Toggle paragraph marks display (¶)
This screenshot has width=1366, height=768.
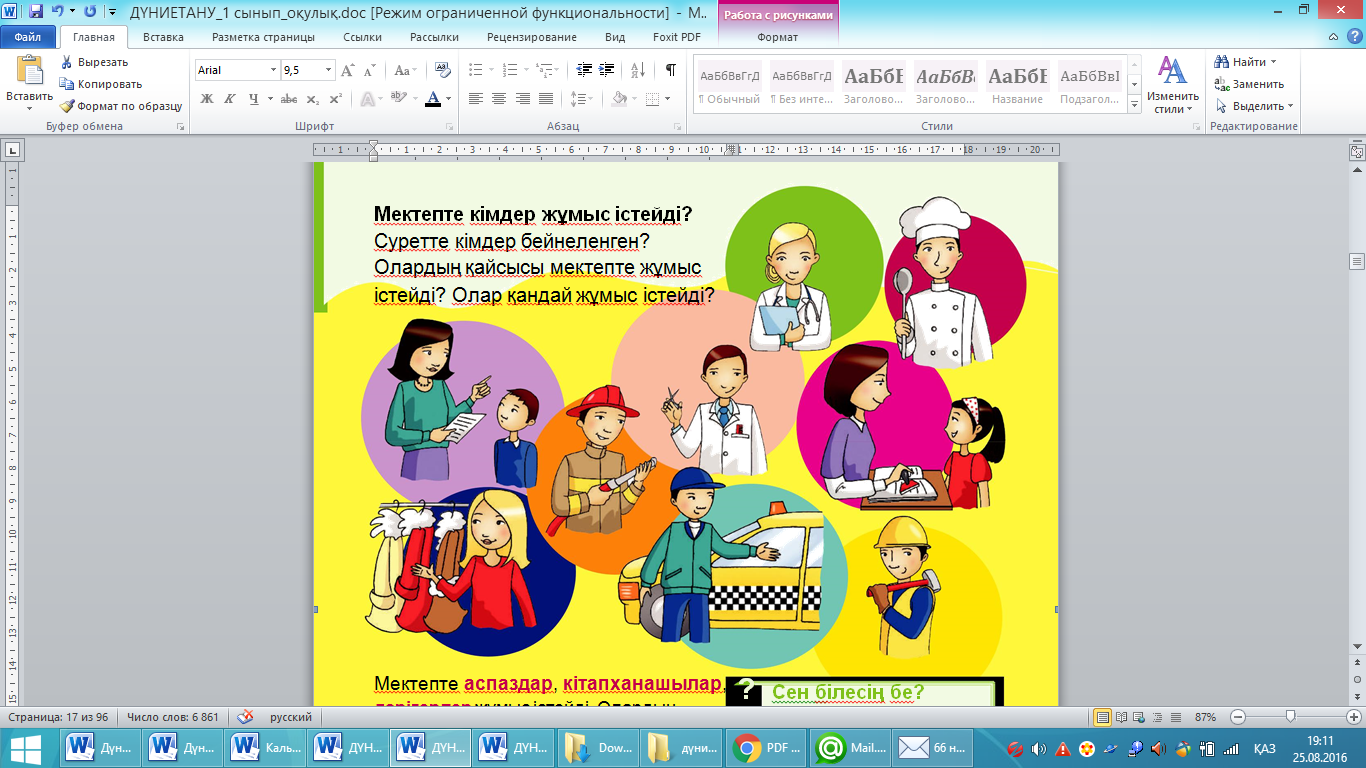[670, 70]
